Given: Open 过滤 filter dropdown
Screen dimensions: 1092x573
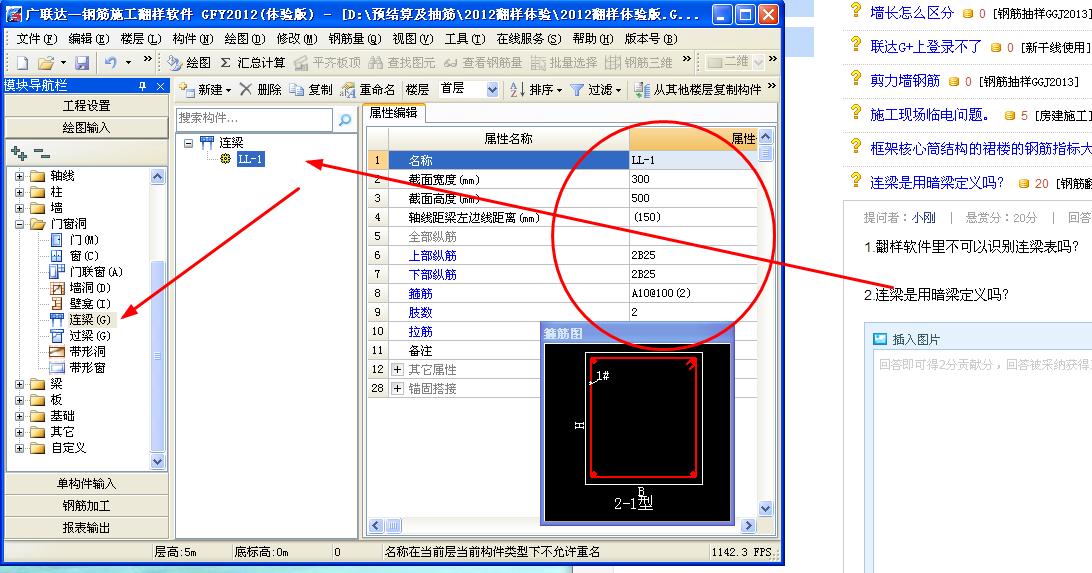Looking at the screenshot, I should click(x=595, y=89).
